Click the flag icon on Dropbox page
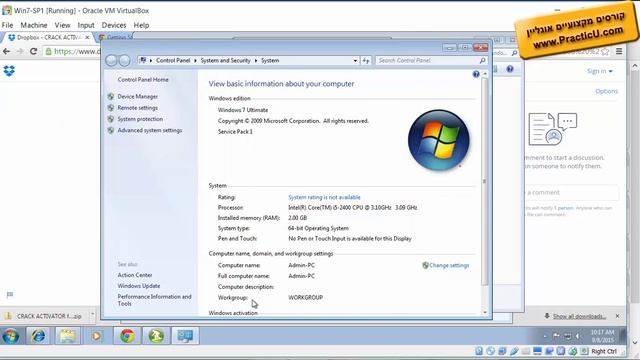The height and width of the screenshot is (360, 640). pos(10,294)
